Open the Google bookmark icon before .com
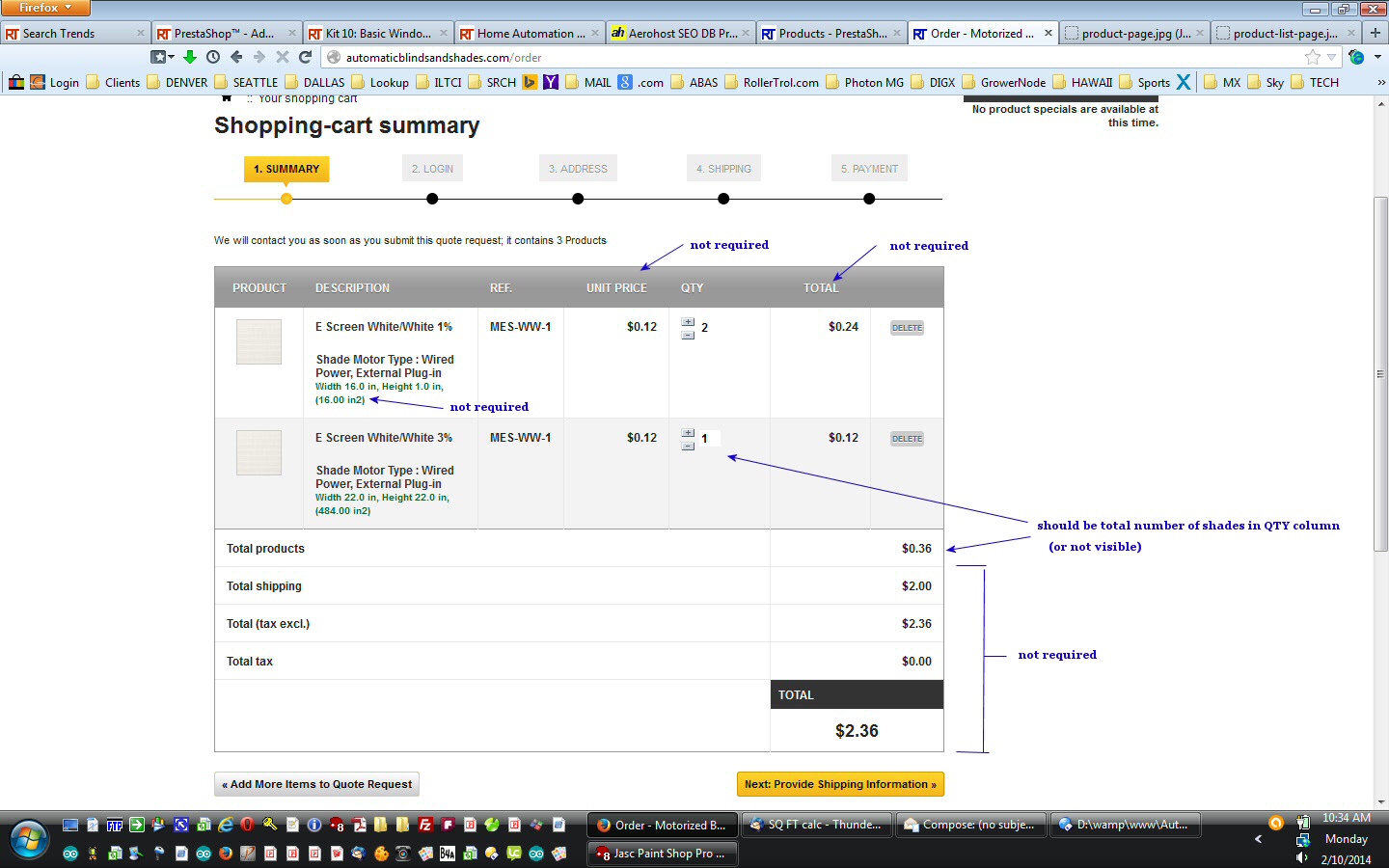 point(625,82)
